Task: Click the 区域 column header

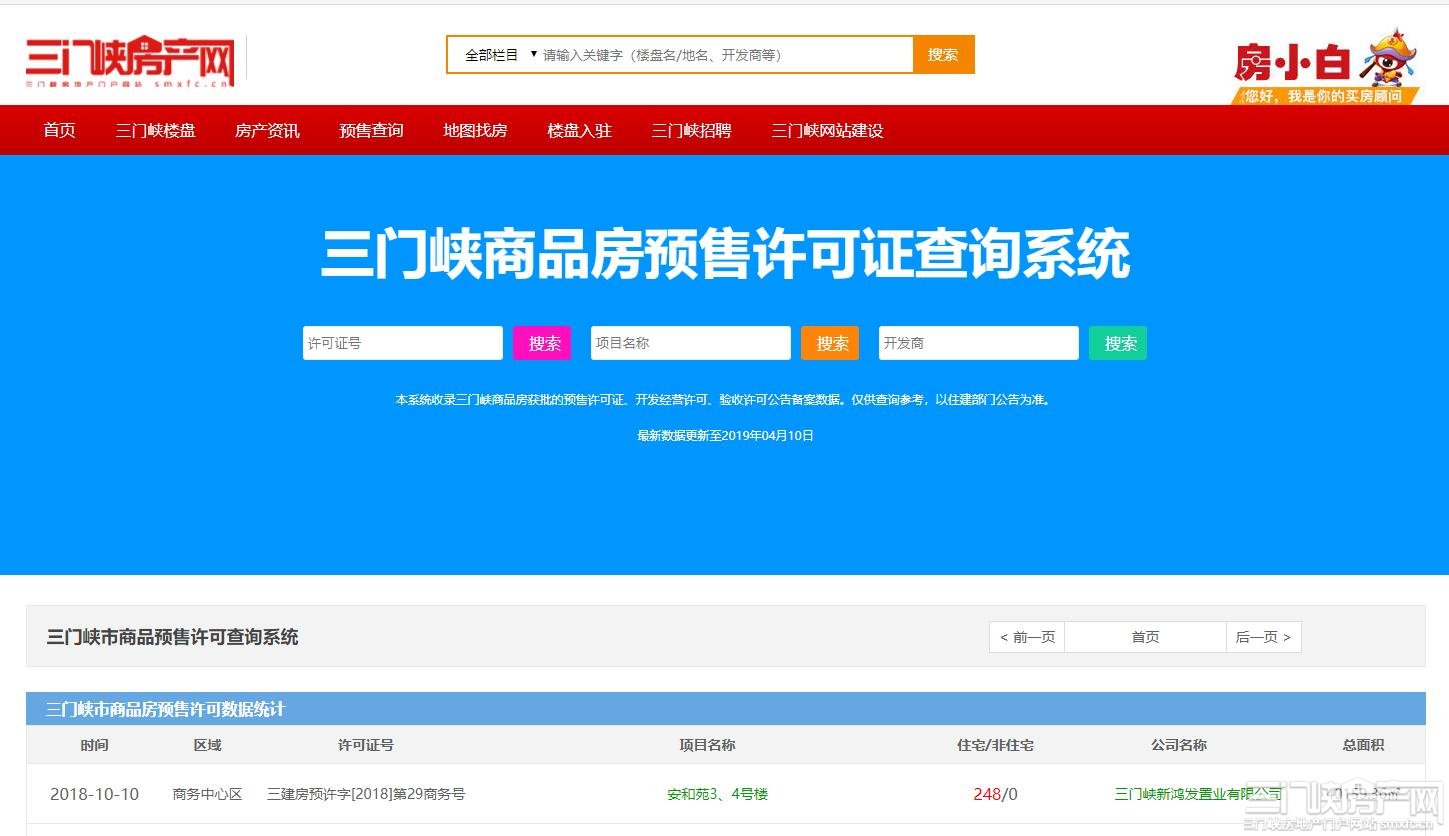Action: 208,745
